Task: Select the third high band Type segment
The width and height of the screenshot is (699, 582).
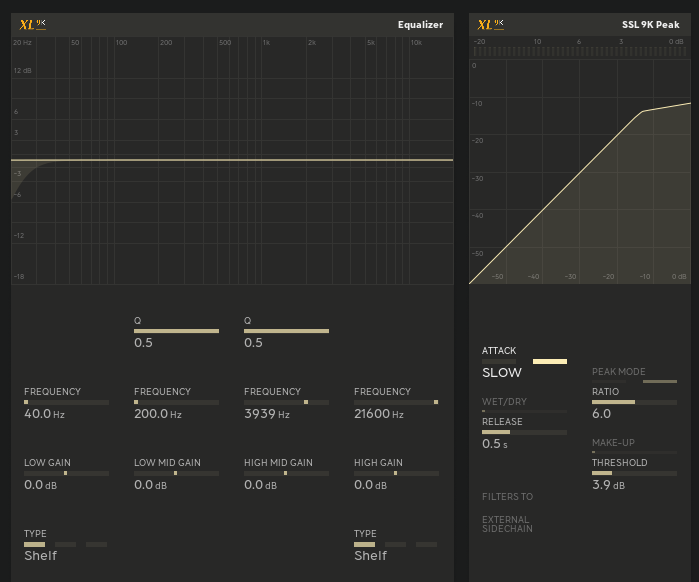Action: pos(426,545)
